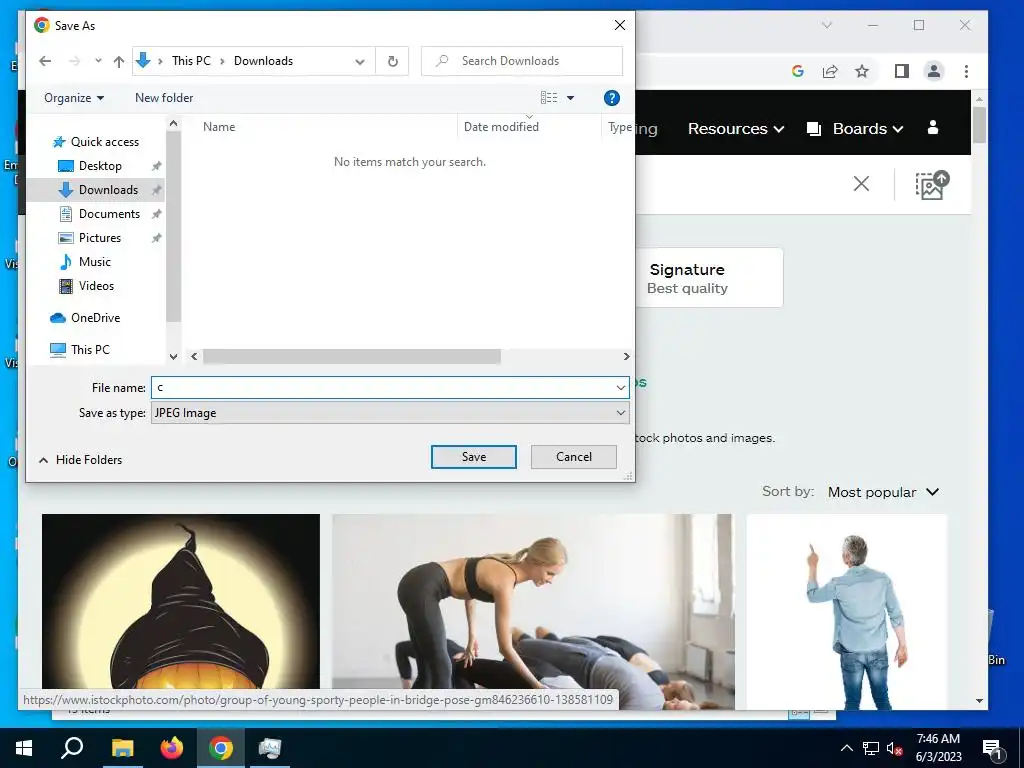Screen dimensions: 1024x768
Task: Open Google icon in Chrome toolbar
Action: click(797, 71)
